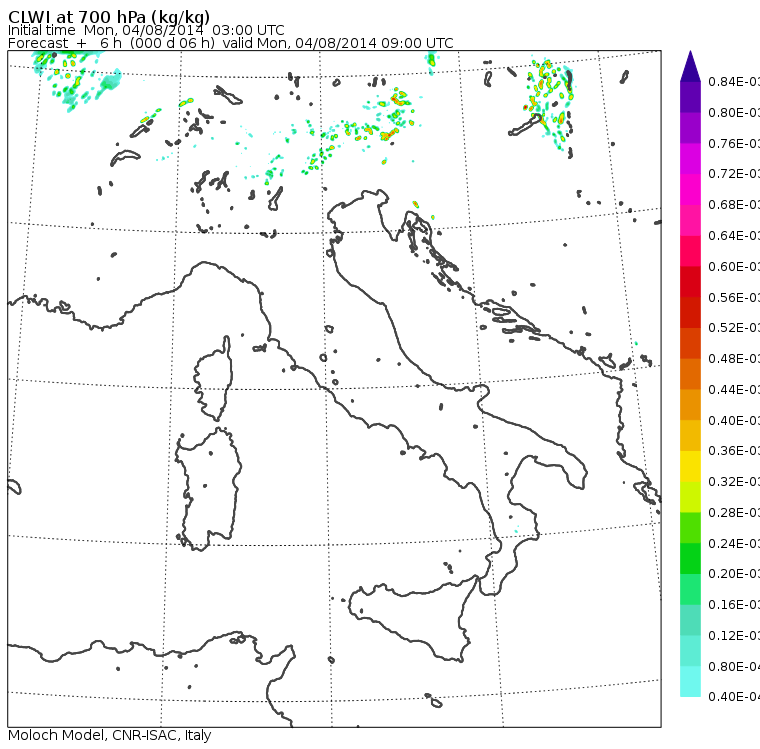Select the yellow band between 0.32E-03 and 0.36E-03

[690, 466]
